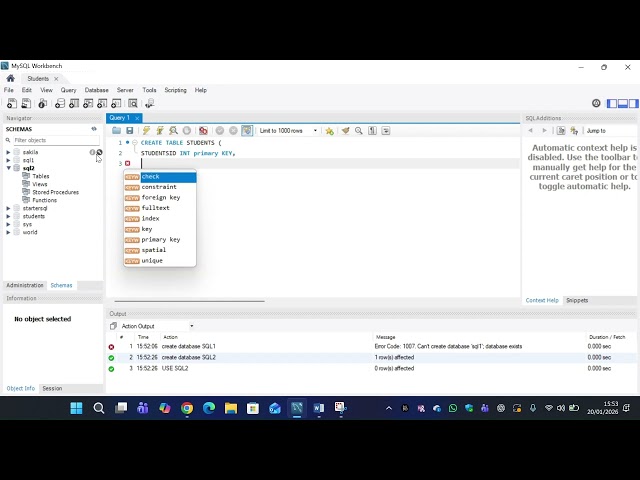Open the Scripting menu
Image resolution: width=640 pixels, height=480 pixels.
176,90
